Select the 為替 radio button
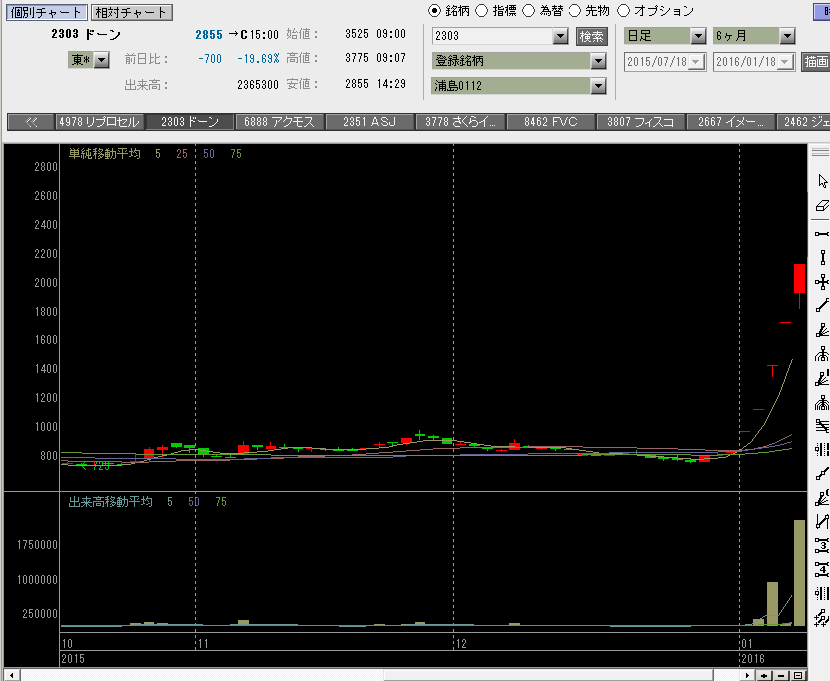 pos(528,11)
